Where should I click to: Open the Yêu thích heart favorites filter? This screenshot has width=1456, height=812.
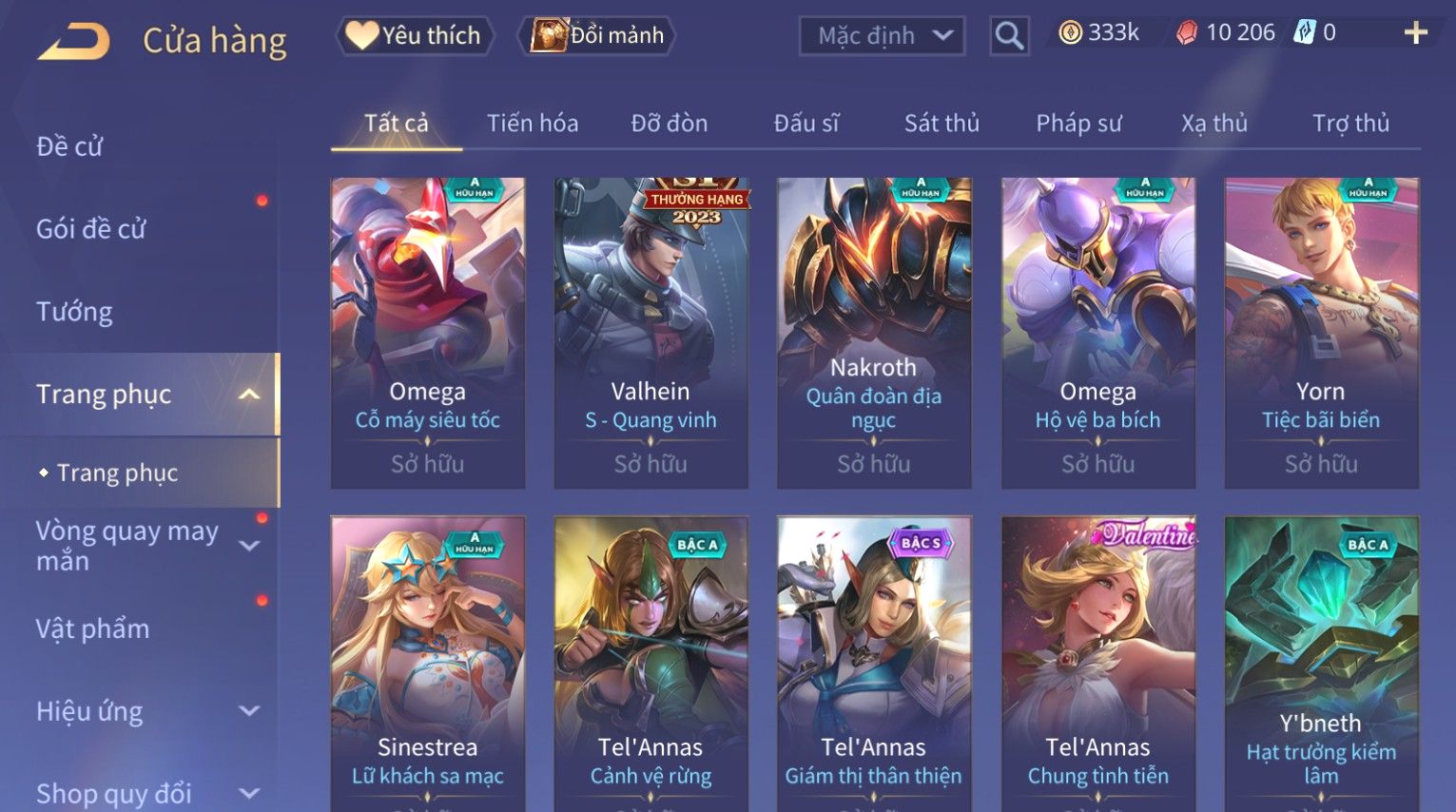415,36
